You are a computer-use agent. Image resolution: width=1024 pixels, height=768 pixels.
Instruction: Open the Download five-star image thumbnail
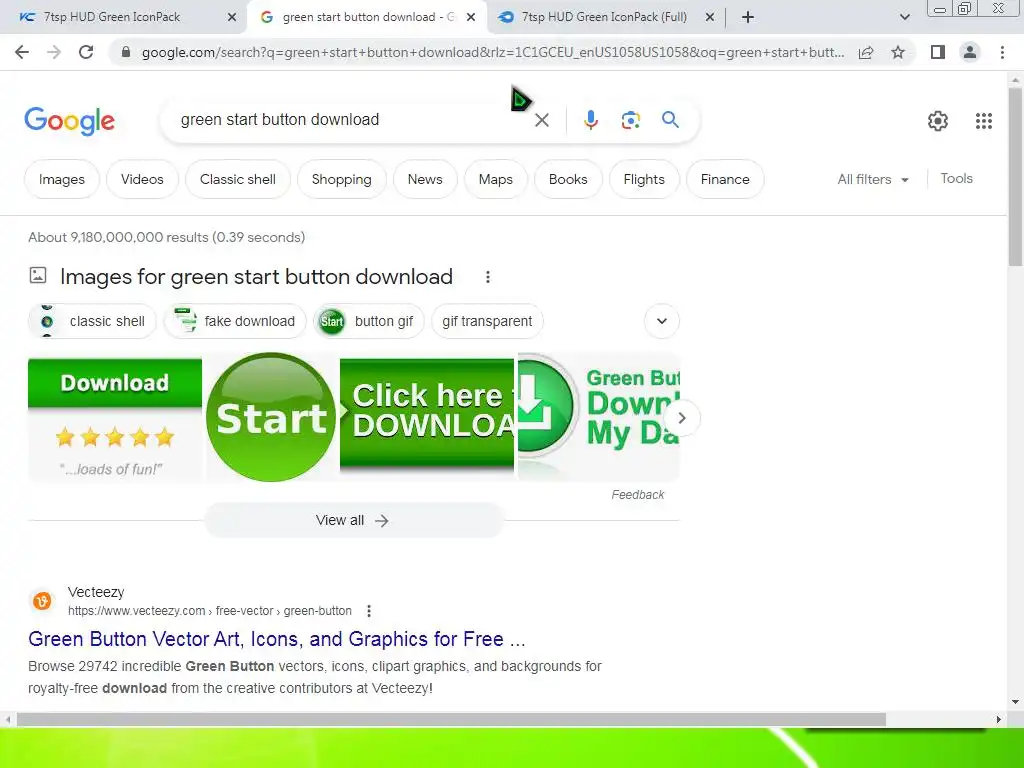coord(115,419)
